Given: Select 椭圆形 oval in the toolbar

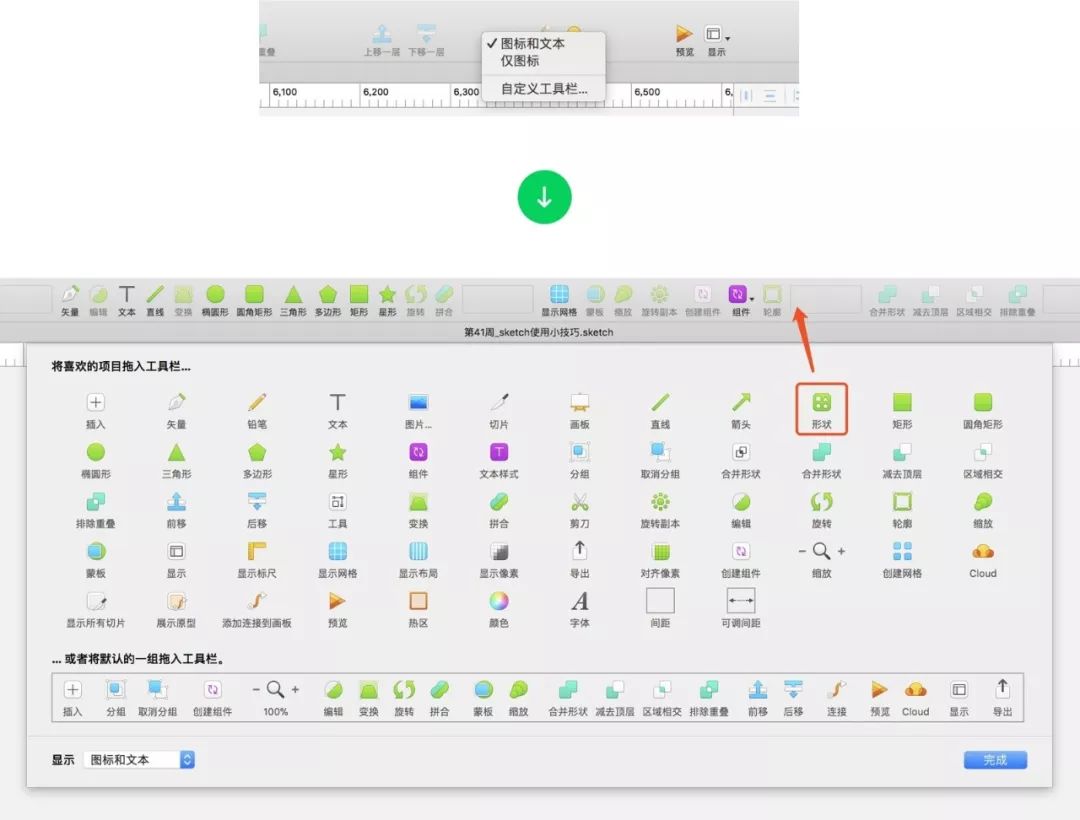Looking at the screenshot, I should [x=215, y=301].
